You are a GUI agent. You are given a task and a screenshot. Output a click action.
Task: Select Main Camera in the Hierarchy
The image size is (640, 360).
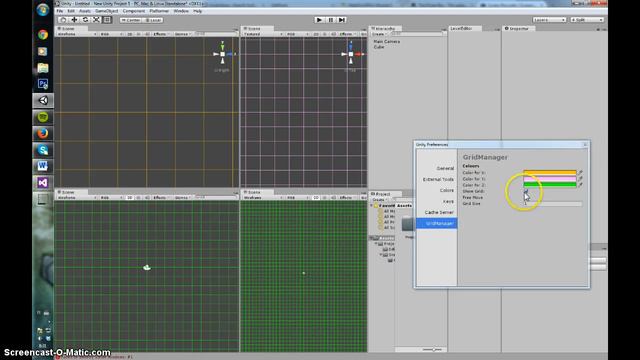(x=387, y=42)
